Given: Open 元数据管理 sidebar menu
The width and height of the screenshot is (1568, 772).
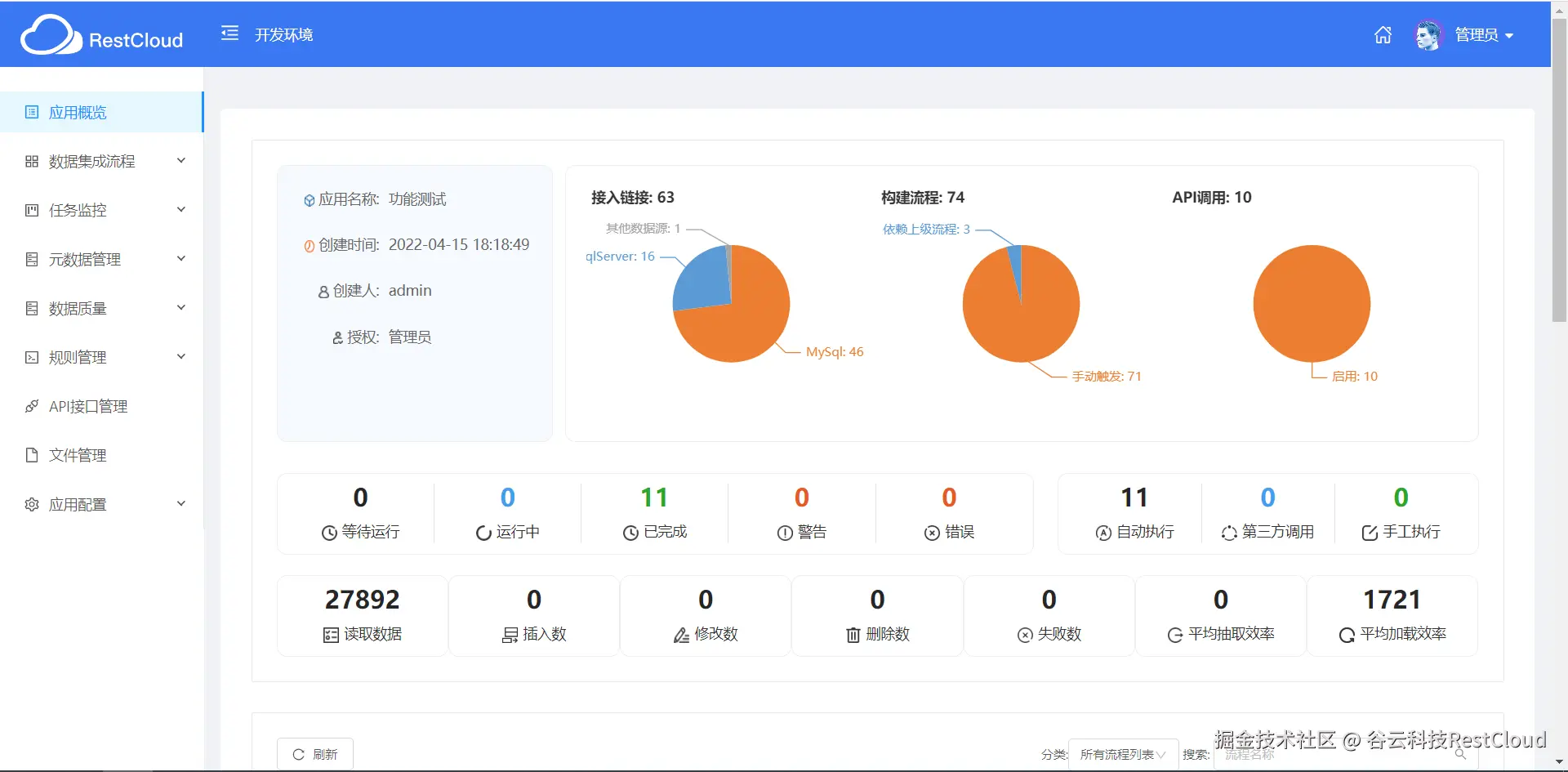Looking at the screenshot, I should click(x=101, y=259).
